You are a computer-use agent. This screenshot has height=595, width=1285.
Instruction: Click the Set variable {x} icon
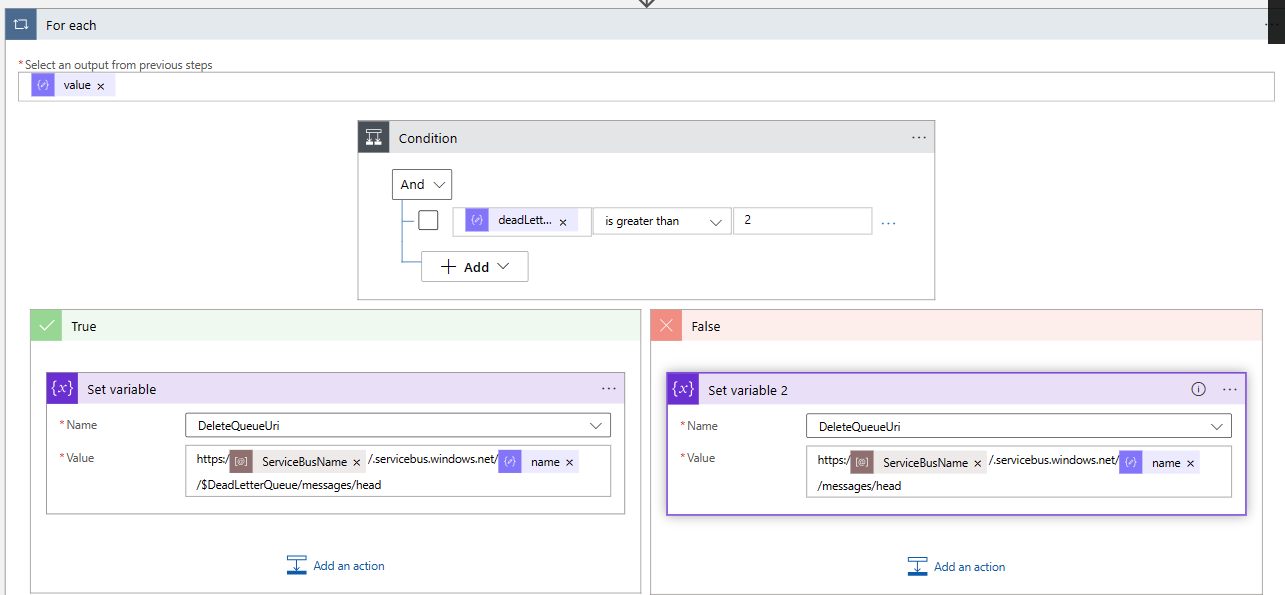click(61, 388)
